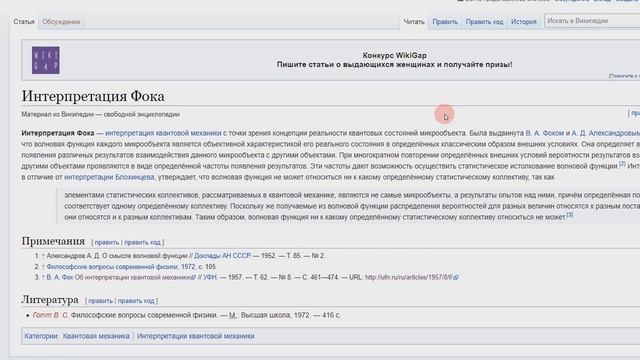Open the Доклады АН СССР link
This screenshot has height=360, width=640.
coord(222,256)
